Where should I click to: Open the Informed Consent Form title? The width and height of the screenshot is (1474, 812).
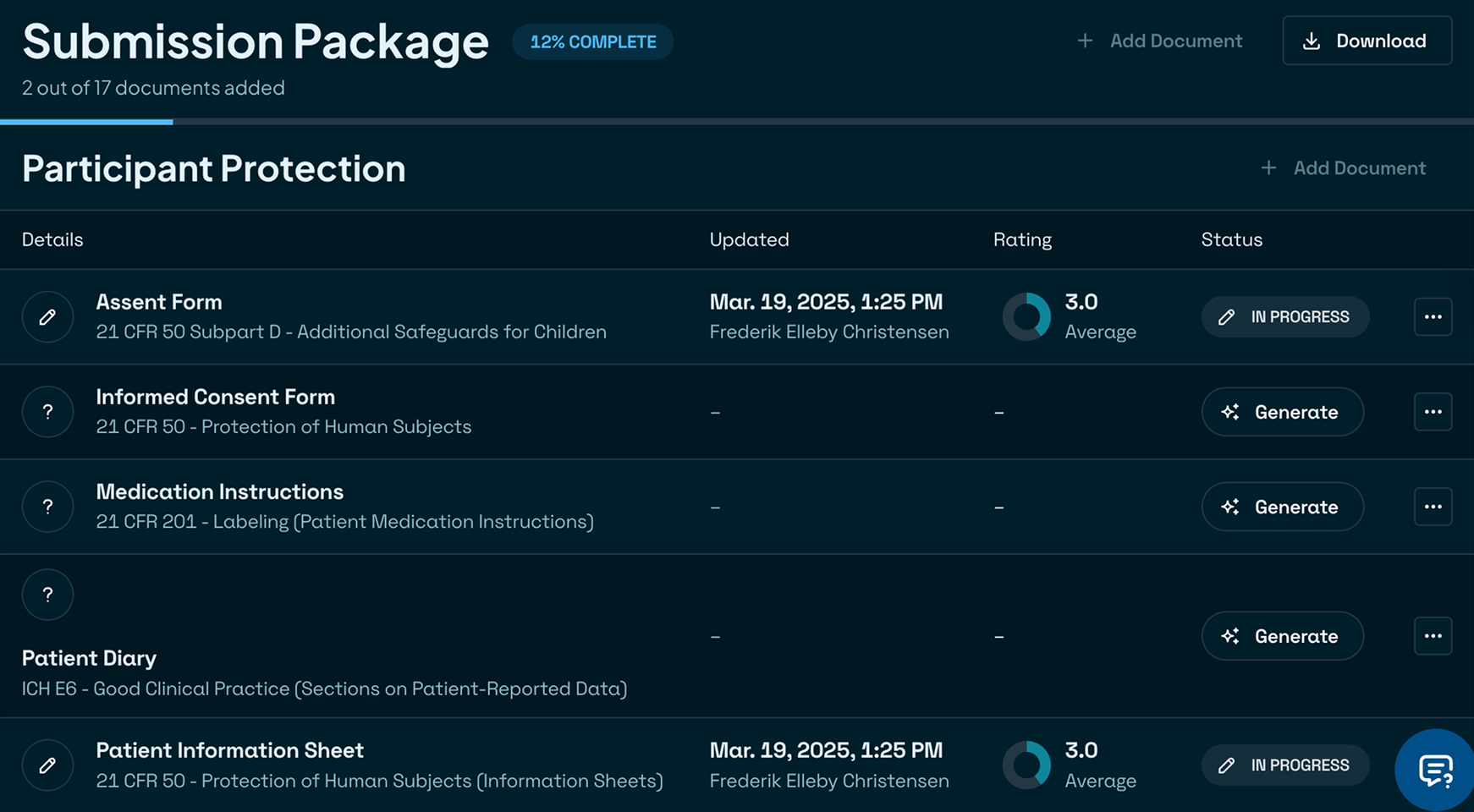(x=216, y=397)
